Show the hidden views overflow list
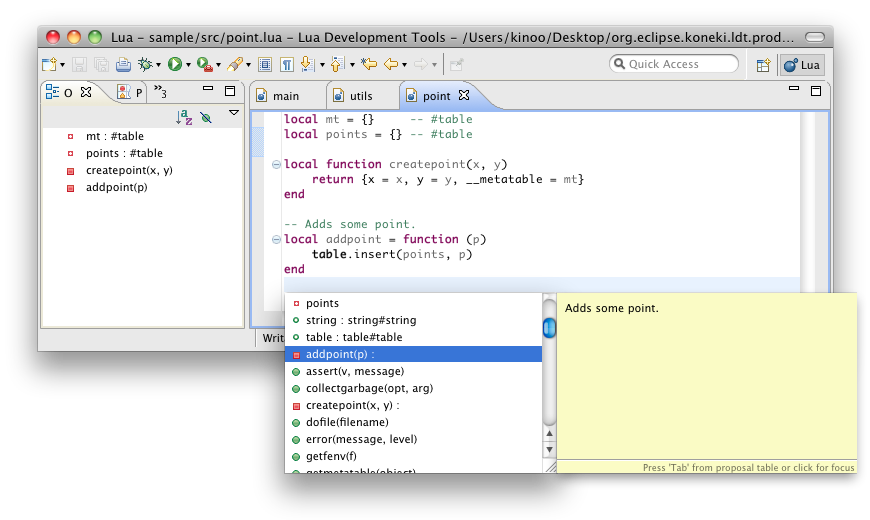This screenshot has width=870, height=520. coord(160,91)
